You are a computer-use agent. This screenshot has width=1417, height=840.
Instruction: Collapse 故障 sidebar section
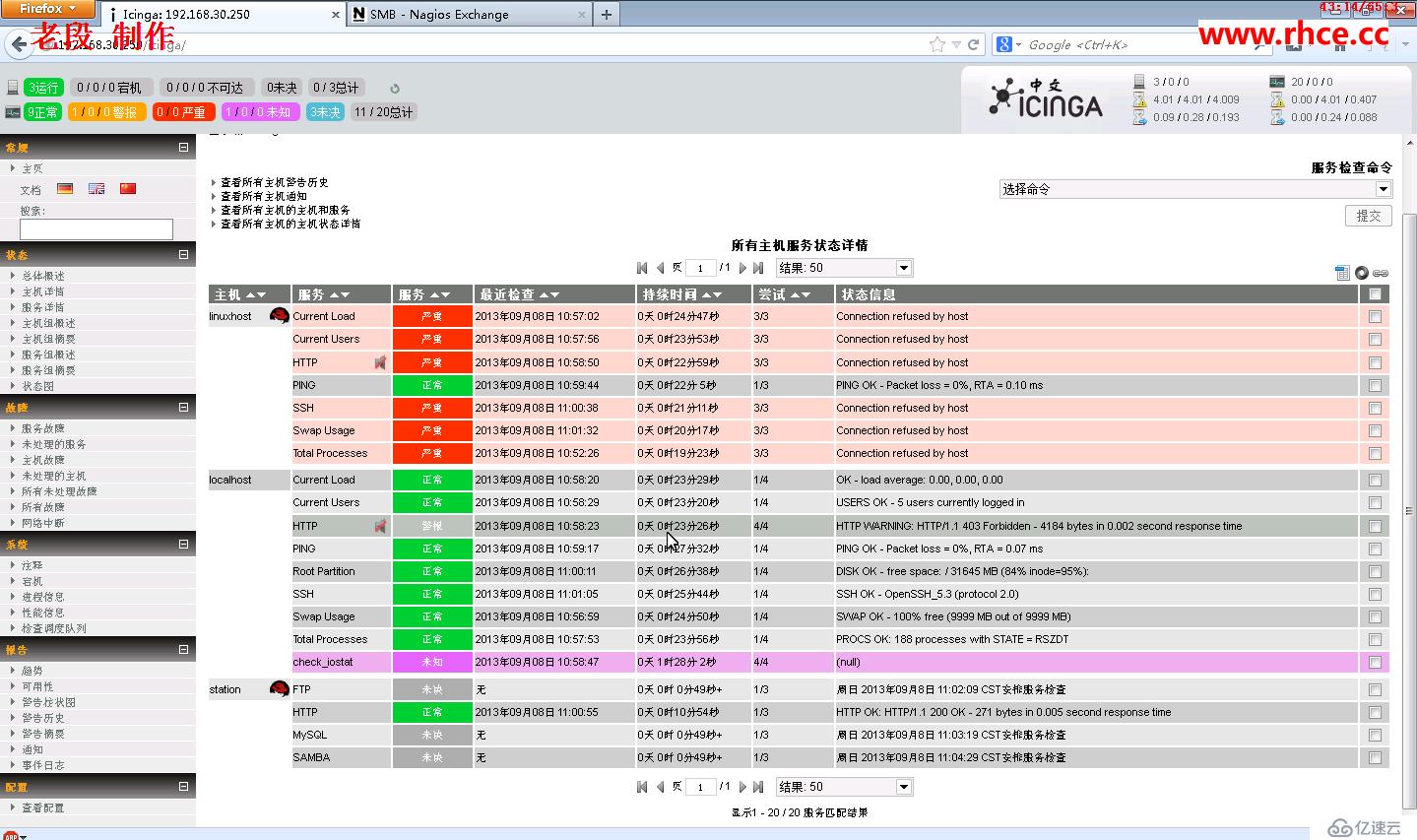pyautogui.click(x=183, y=407)
